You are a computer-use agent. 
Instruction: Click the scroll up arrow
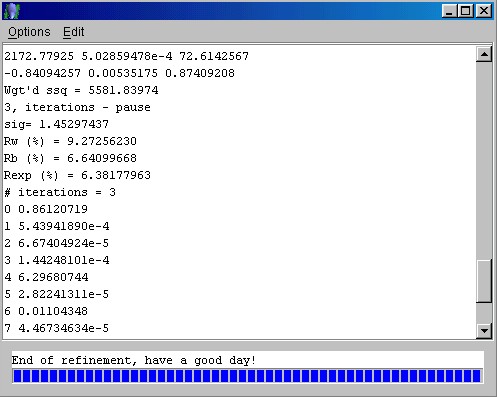pyautogui.click(x=484, y=54)
